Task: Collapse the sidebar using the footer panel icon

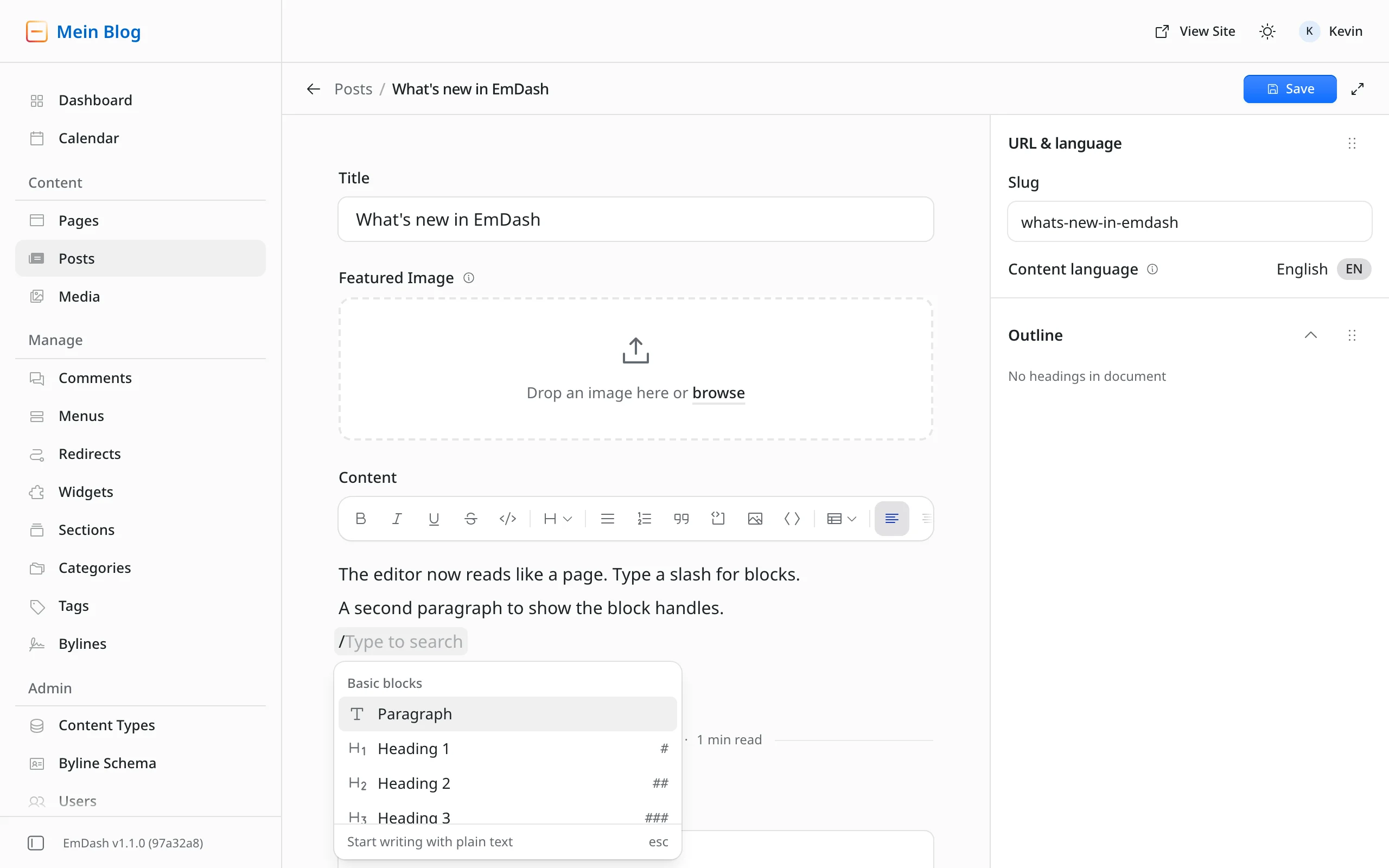Action: pos(36,843)
